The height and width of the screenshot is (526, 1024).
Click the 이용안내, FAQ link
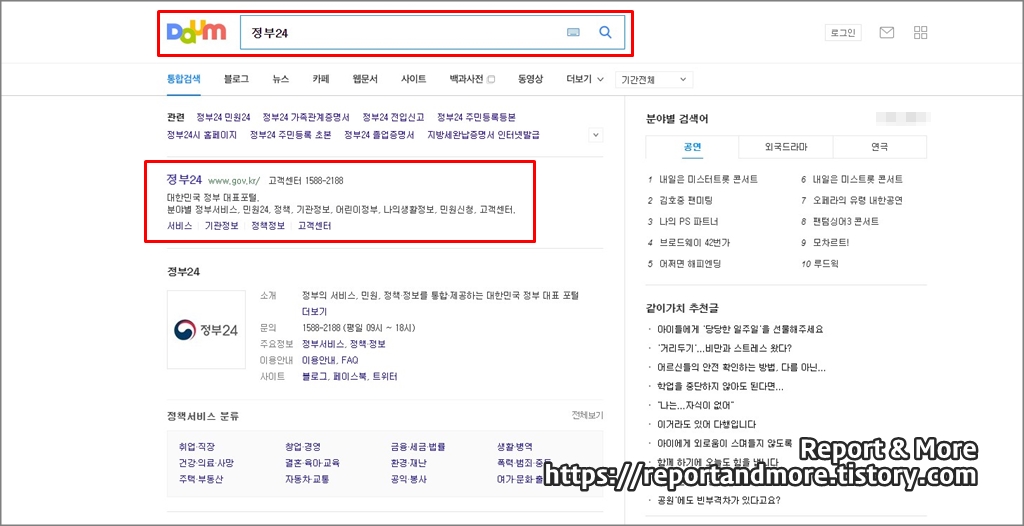pyautogui.click(x=330, y=360)
